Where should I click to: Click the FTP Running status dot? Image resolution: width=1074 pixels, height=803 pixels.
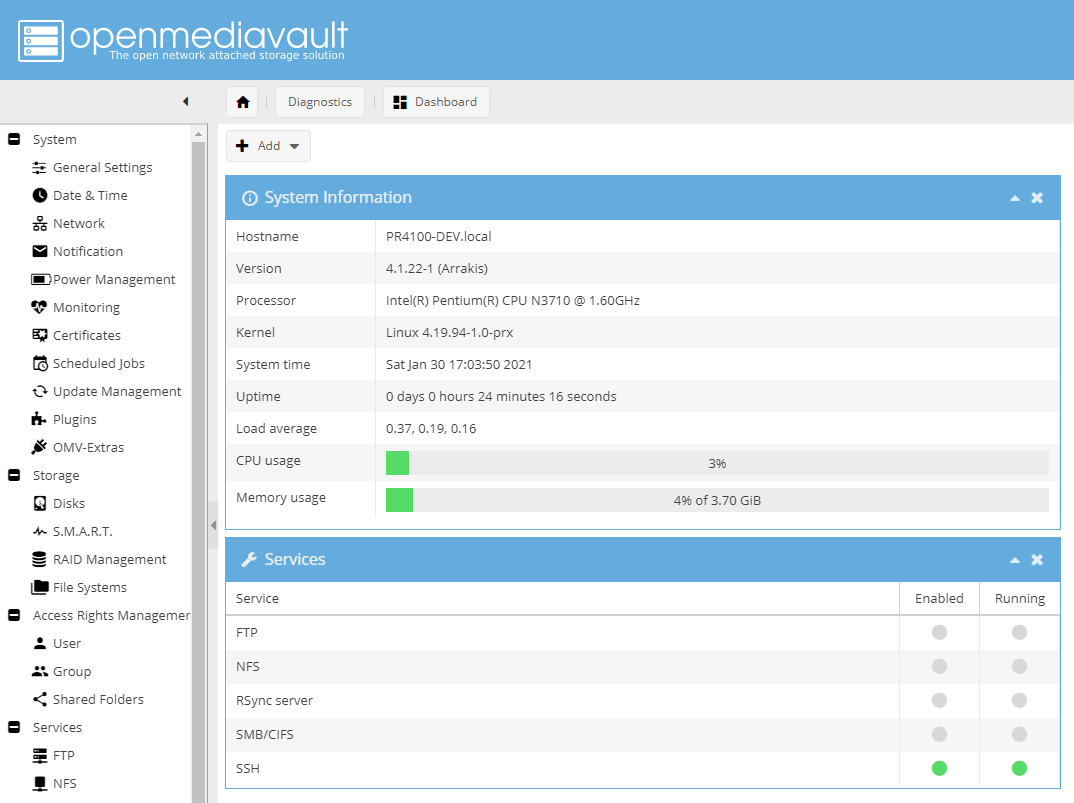(1018, 632)
